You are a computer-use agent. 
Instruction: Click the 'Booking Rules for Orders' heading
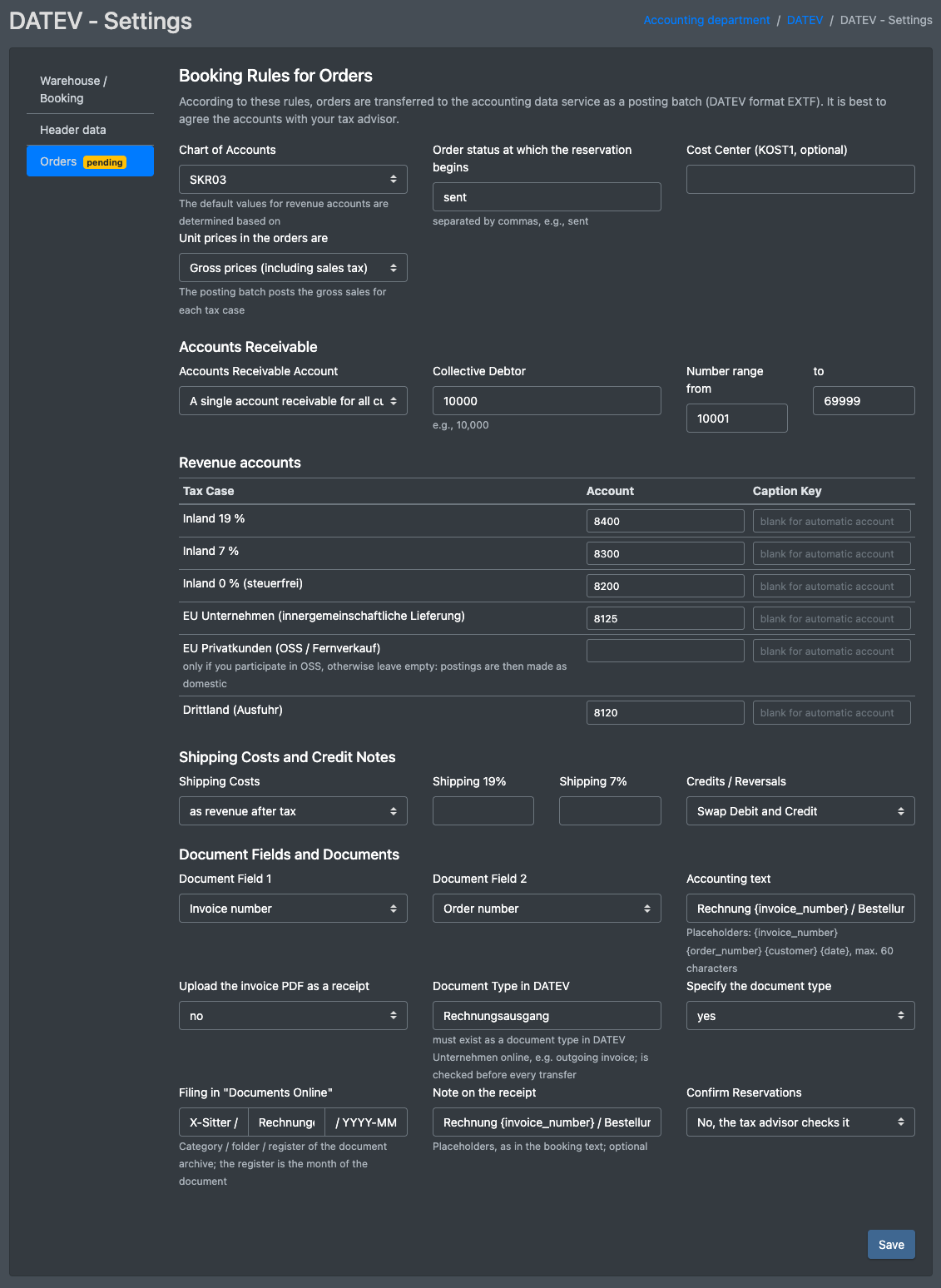275,76
